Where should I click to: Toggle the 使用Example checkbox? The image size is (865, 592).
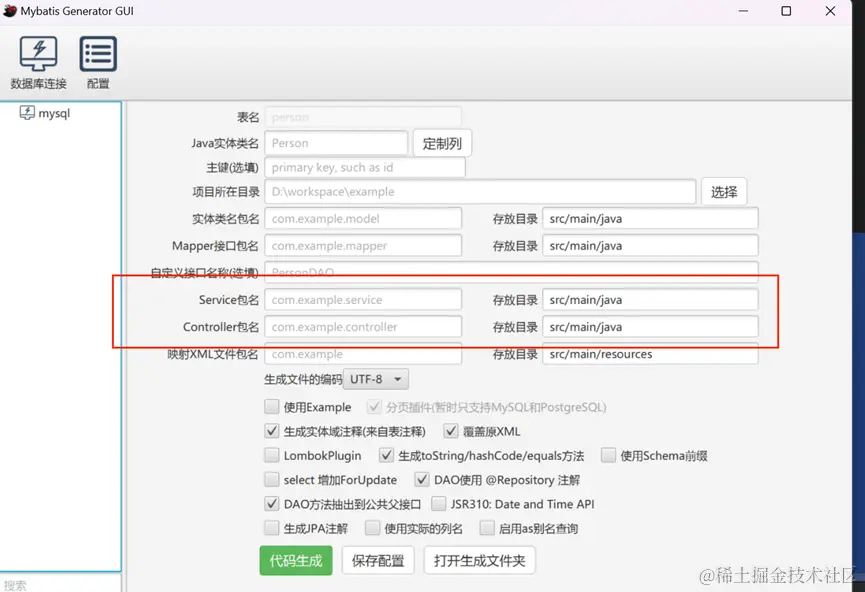(x=271, y=407)
